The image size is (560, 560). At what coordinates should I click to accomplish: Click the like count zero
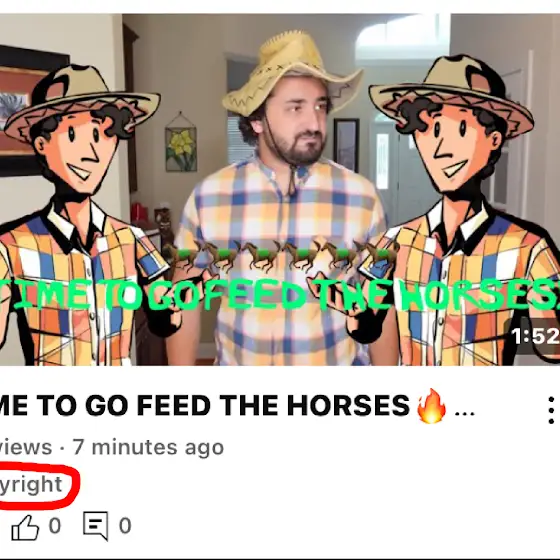(x=55, y=526)
